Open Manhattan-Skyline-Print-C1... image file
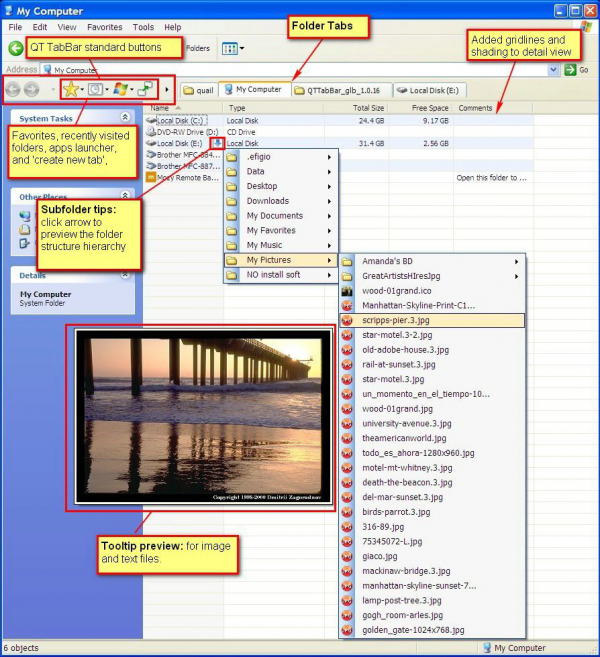 [x=432, y=305]
